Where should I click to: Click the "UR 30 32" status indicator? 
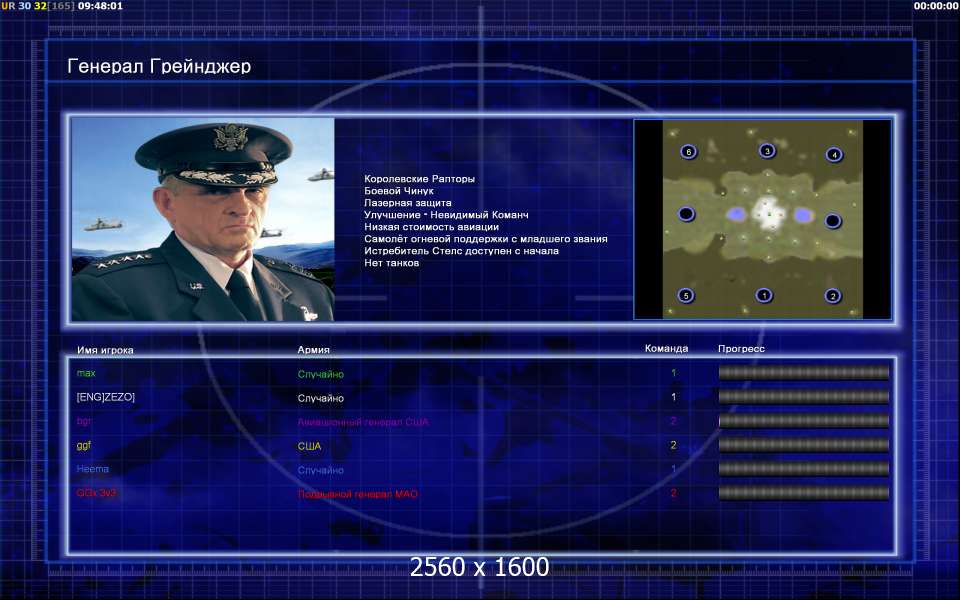coord(24,6)
